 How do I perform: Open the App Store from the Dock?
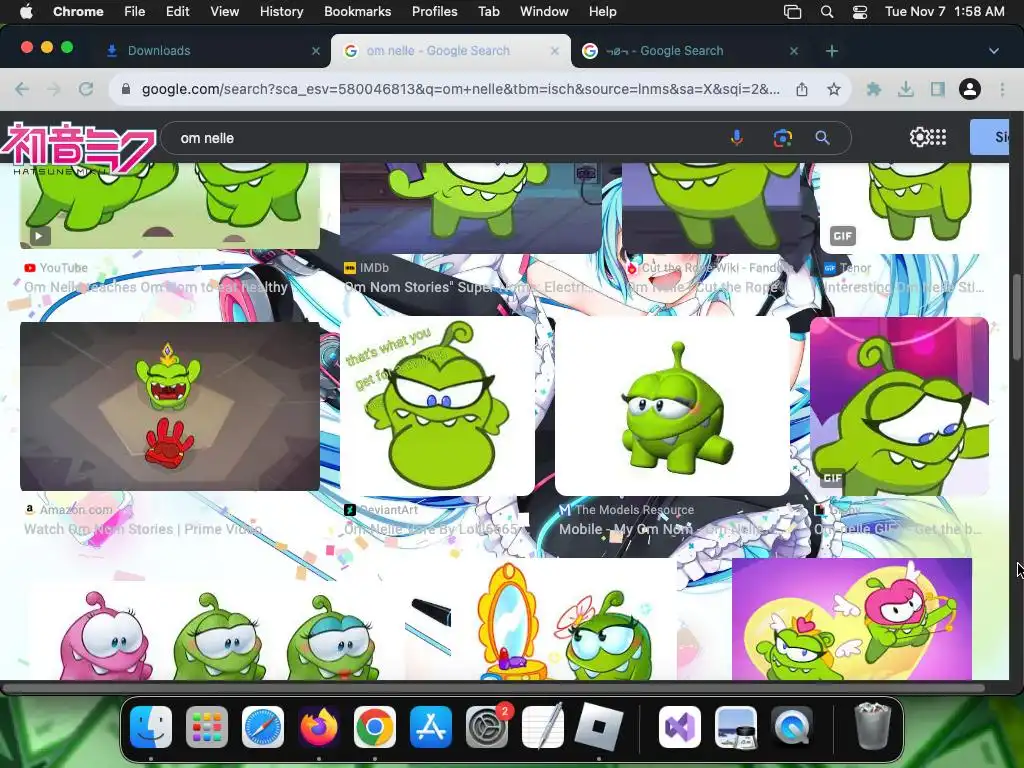(431, 727)
